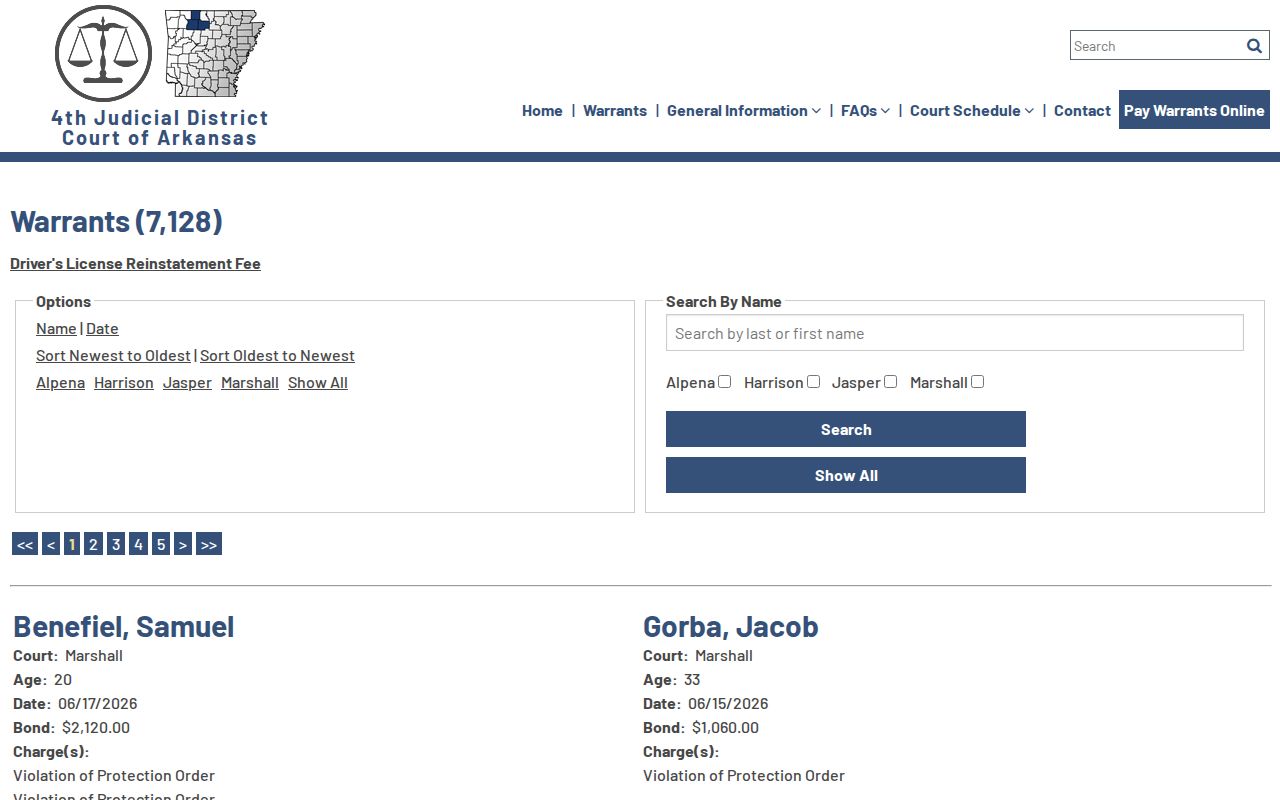
Task: Enable the Marshall court checkbox
Action: pos(978,381)
